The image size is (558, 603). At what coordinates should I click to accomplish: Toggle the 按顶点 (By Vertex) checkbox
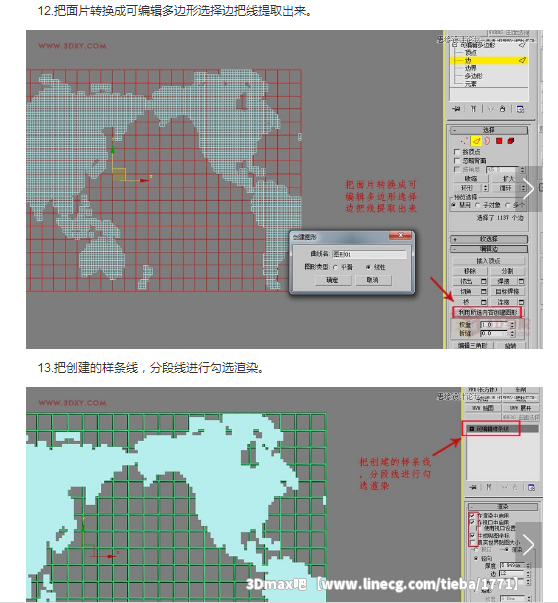click(457, 152)
